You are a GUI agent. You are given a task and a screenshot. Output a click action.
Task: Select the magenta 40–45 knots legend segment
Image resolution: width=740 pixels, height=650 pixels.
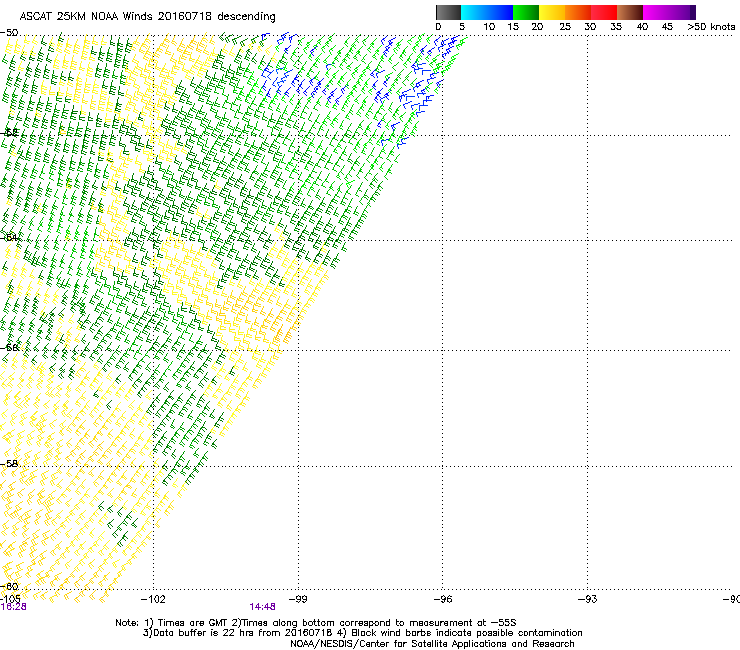[656, 12]
